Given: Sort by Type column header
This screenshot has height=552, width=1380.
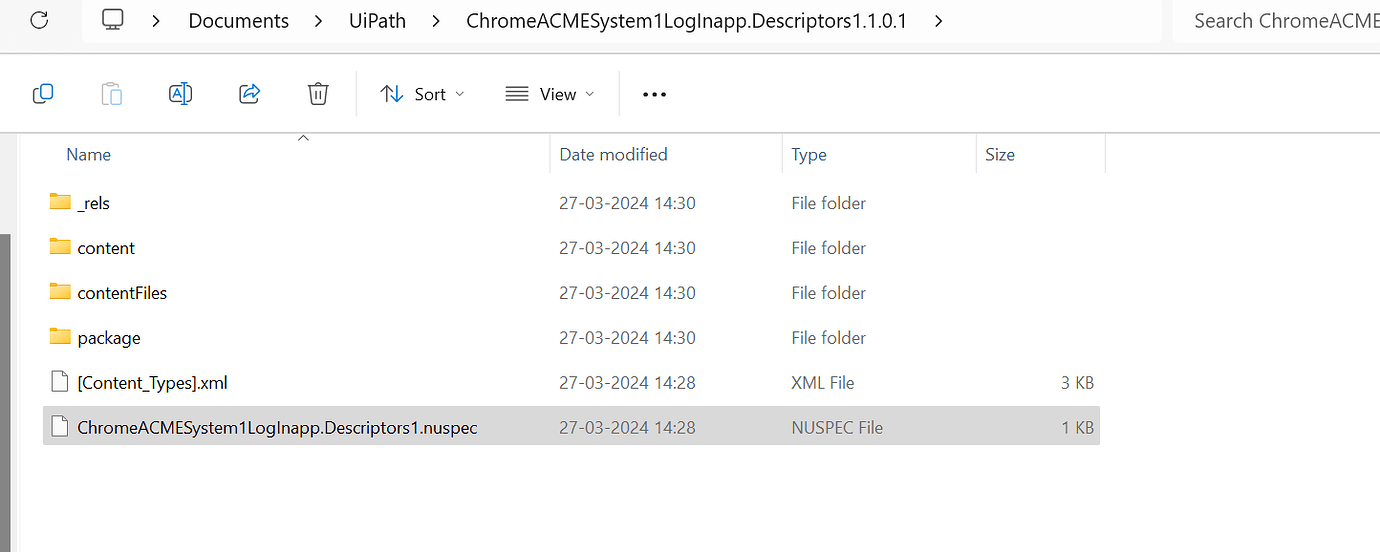Looking at the screenshot, I should (808, 154).
